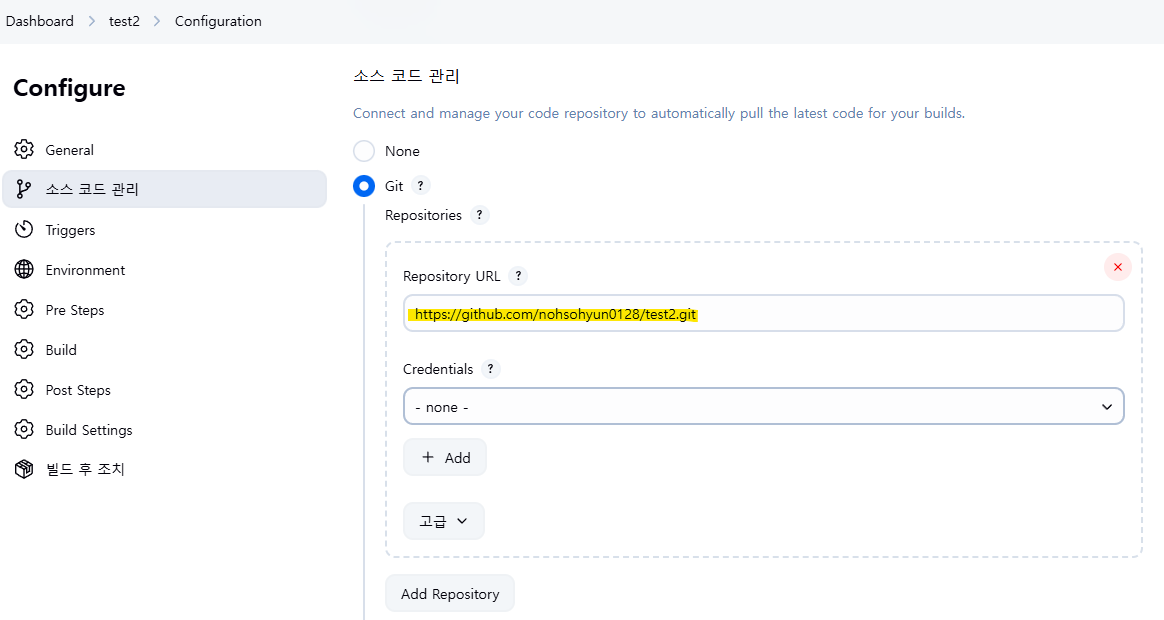This screenshot has width=1164, height=620.
Task: Go to Post Steps section
Action: click(78, 390)
